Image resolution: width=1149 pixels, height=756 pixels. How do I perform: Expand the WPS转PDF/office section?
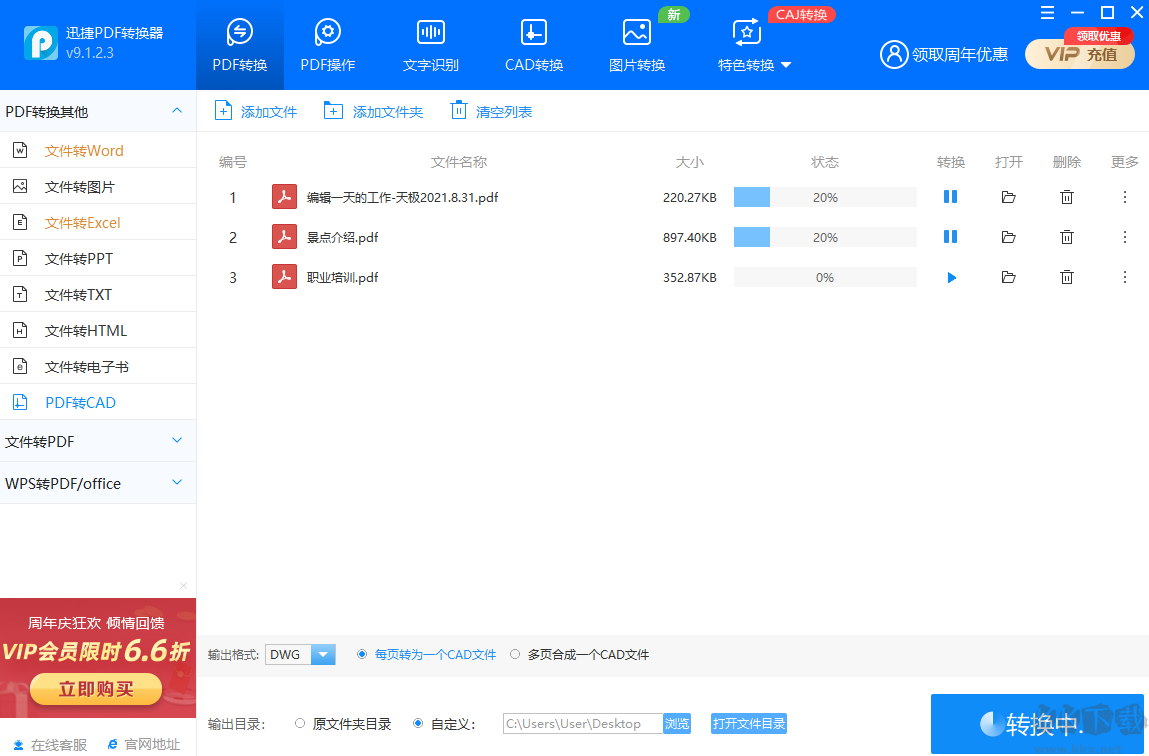177,482
